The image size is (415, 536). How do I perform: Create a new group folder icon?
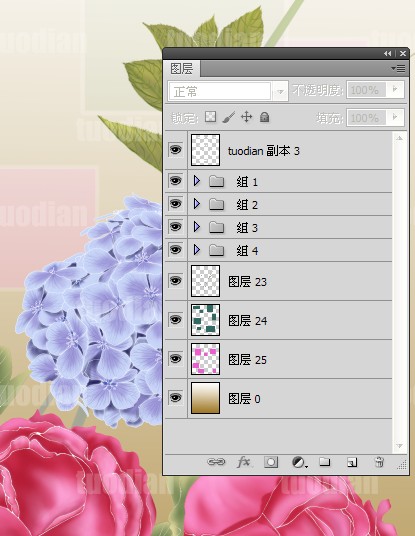tap(324, 462)
